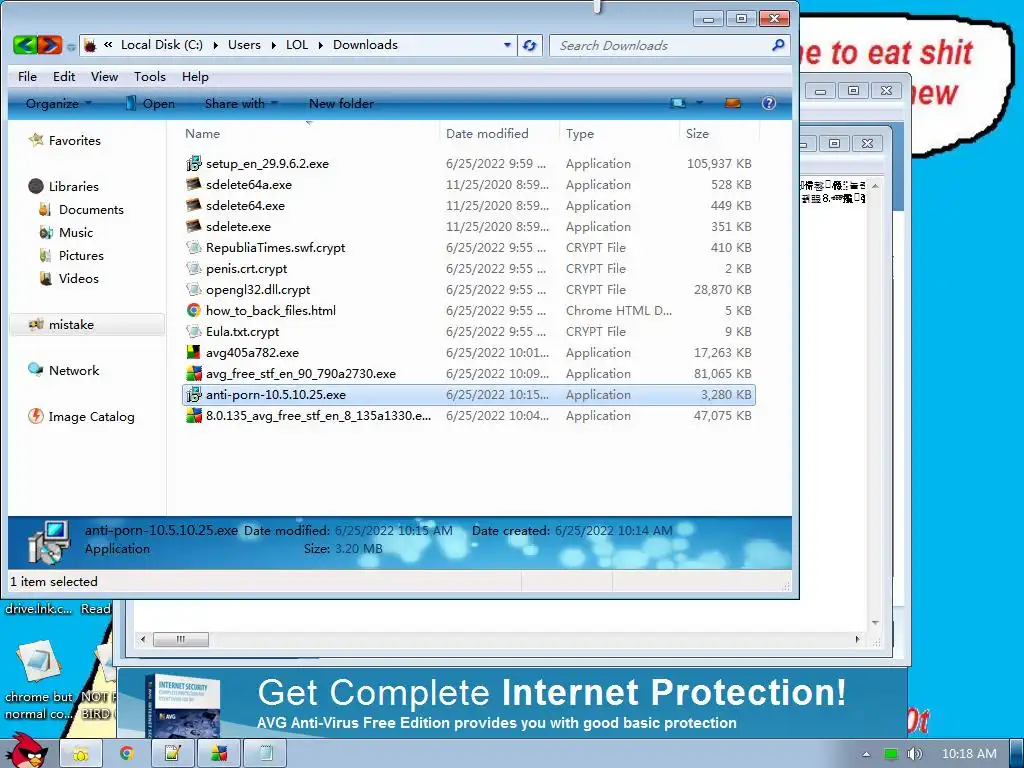Expand the LOL breadcrumb arrow
The width and height of the screenshot is (1024, 768).
321,45
